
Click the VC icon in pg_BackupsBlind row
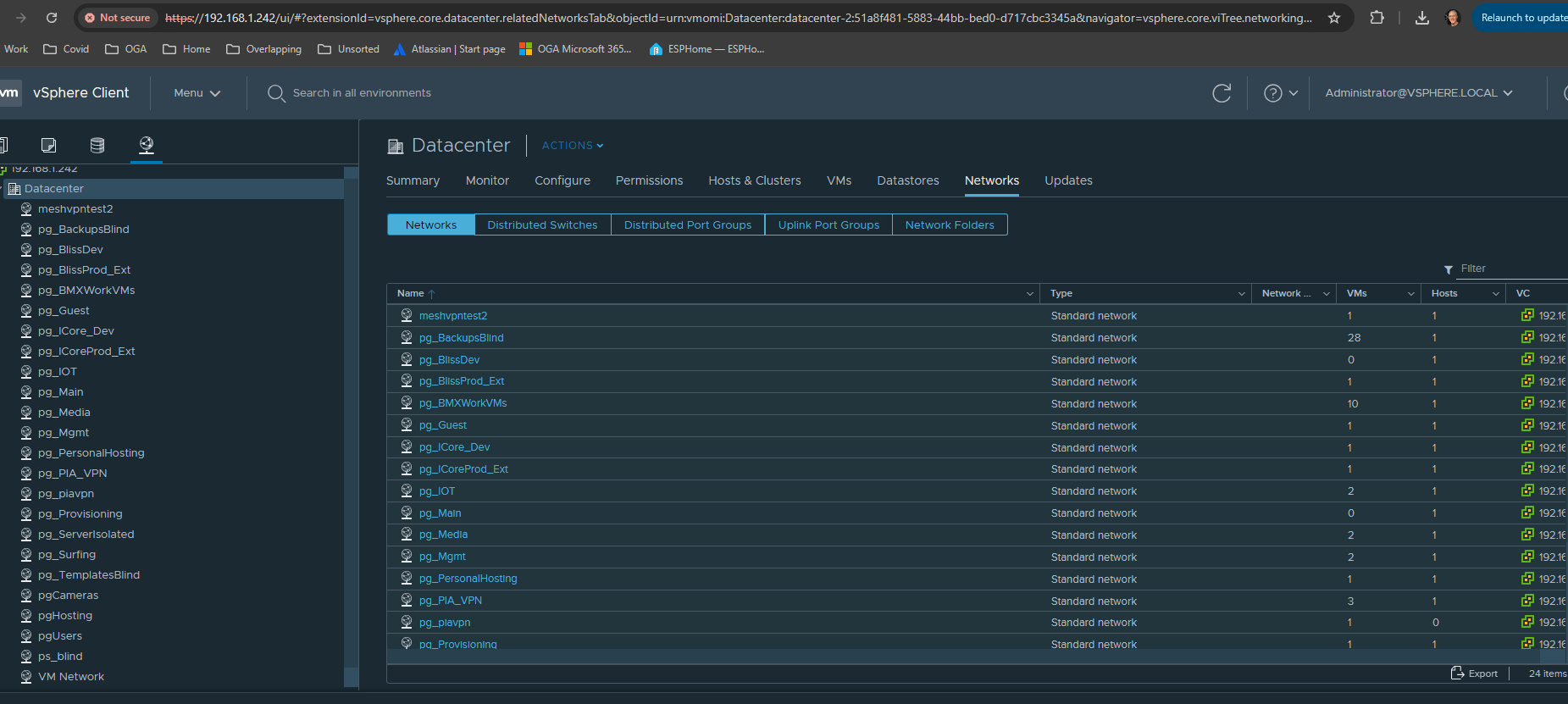[1527, 337]
